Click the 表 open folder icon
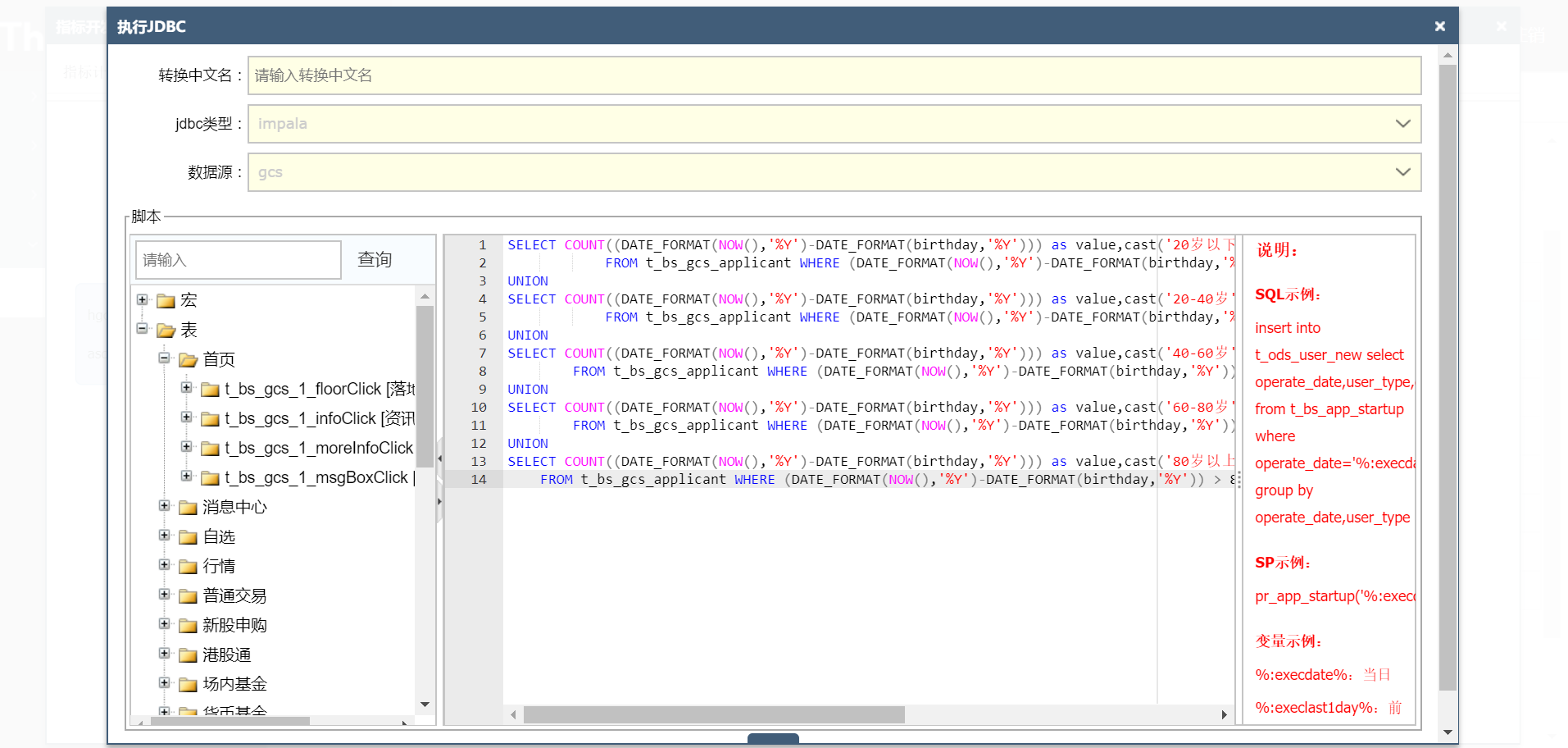 click(x=166, y=331)
